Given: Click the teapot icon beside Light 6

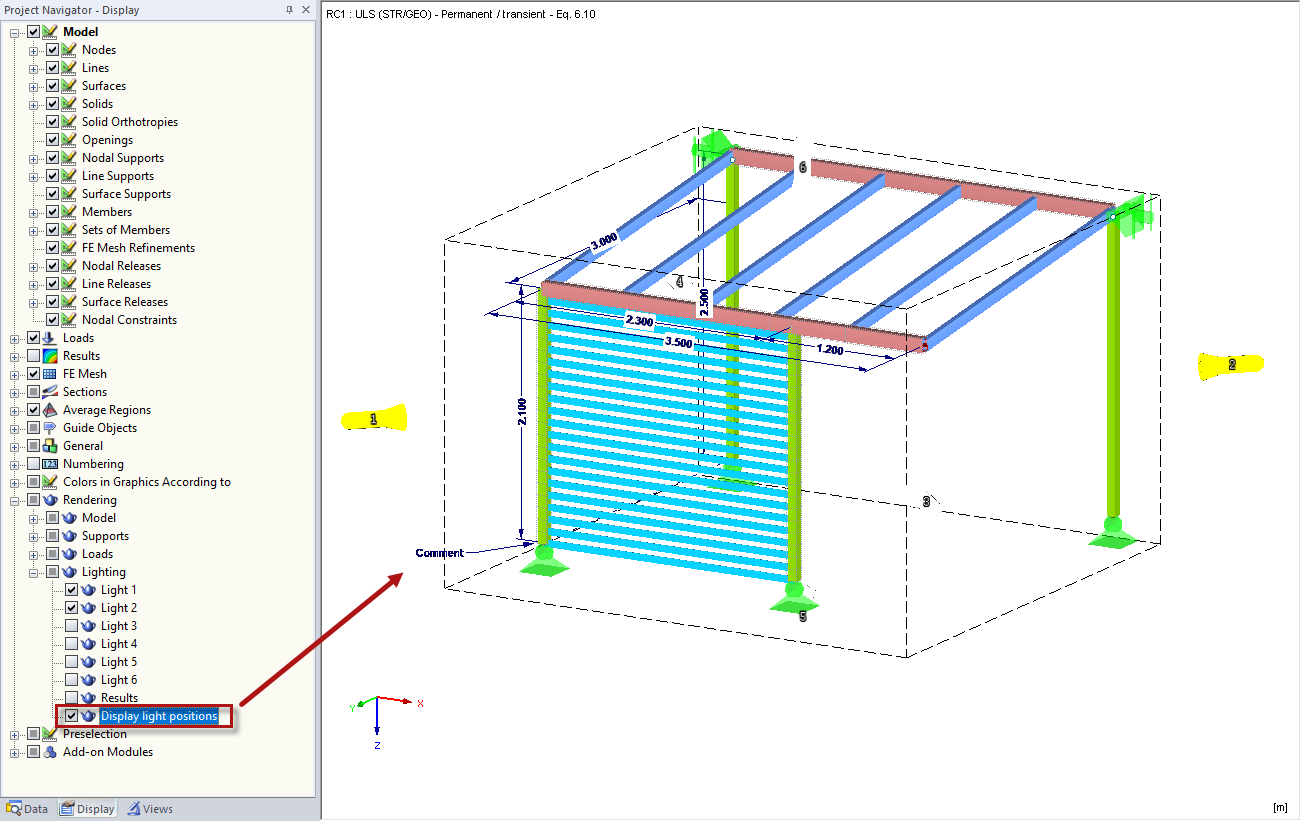Looking at the screenshot, I should point(88,680).
